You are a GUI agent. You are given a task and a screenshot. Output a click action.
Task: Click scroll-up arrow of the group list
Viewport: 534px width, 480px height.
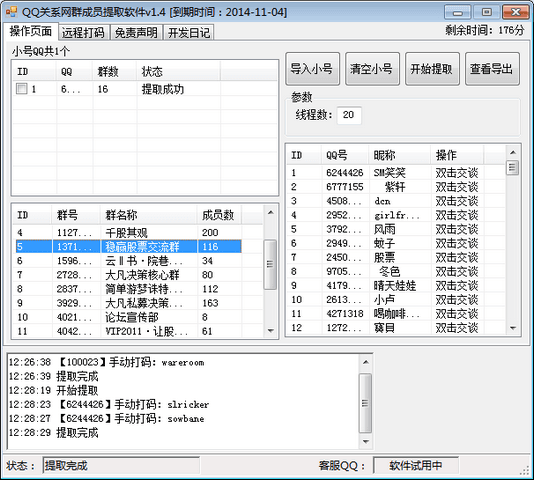point(270,213)
